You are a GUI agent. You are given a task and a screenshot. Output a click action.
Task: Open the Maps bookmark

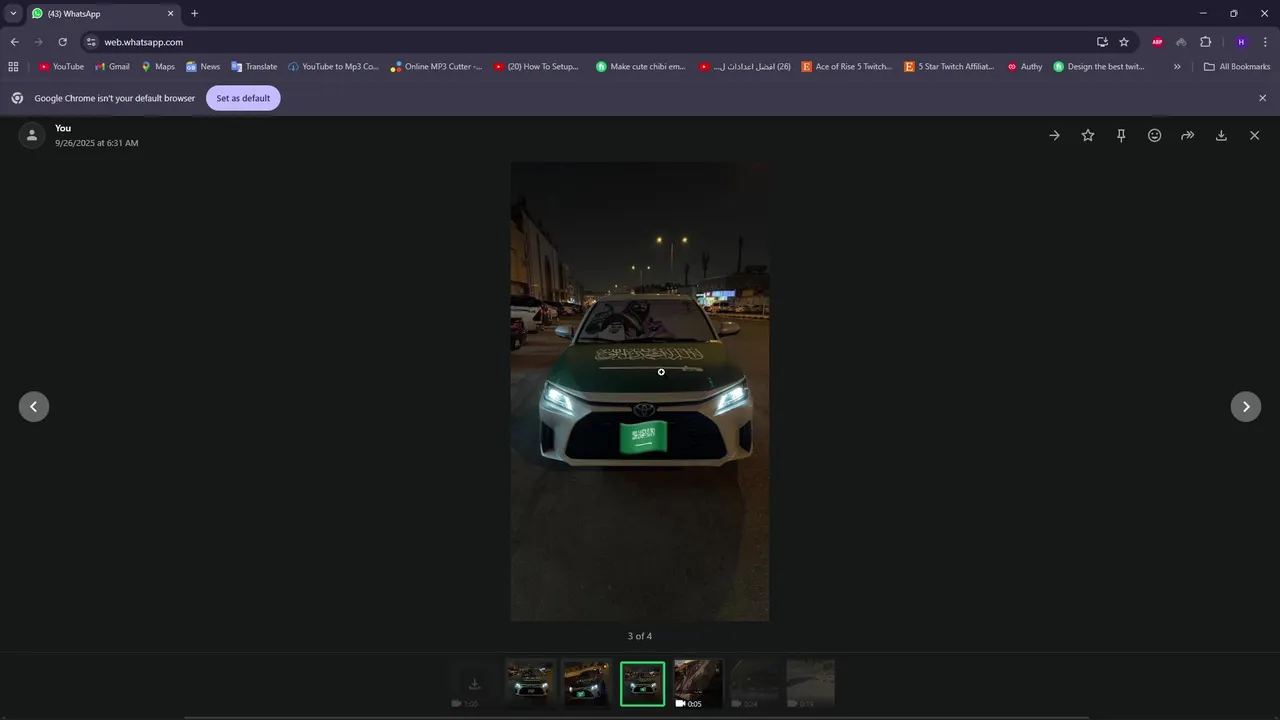pos(158,67)
